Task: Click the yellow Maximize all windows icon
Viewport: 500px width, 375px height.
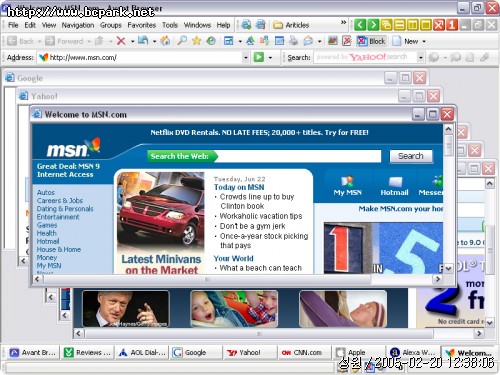Action: pos(426,25)
